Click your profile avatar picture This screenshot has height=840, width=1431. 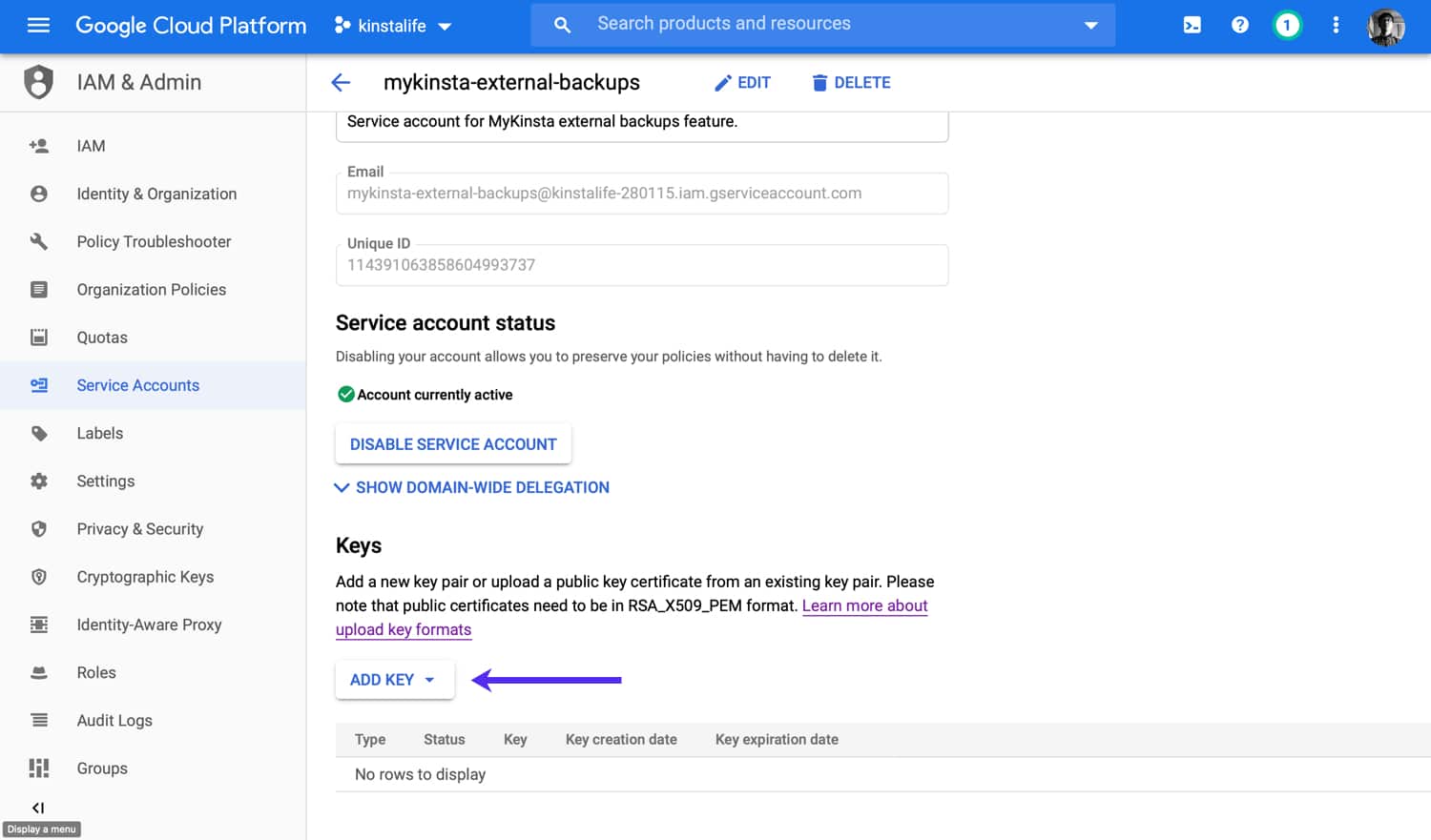[x=1385, y=27]
